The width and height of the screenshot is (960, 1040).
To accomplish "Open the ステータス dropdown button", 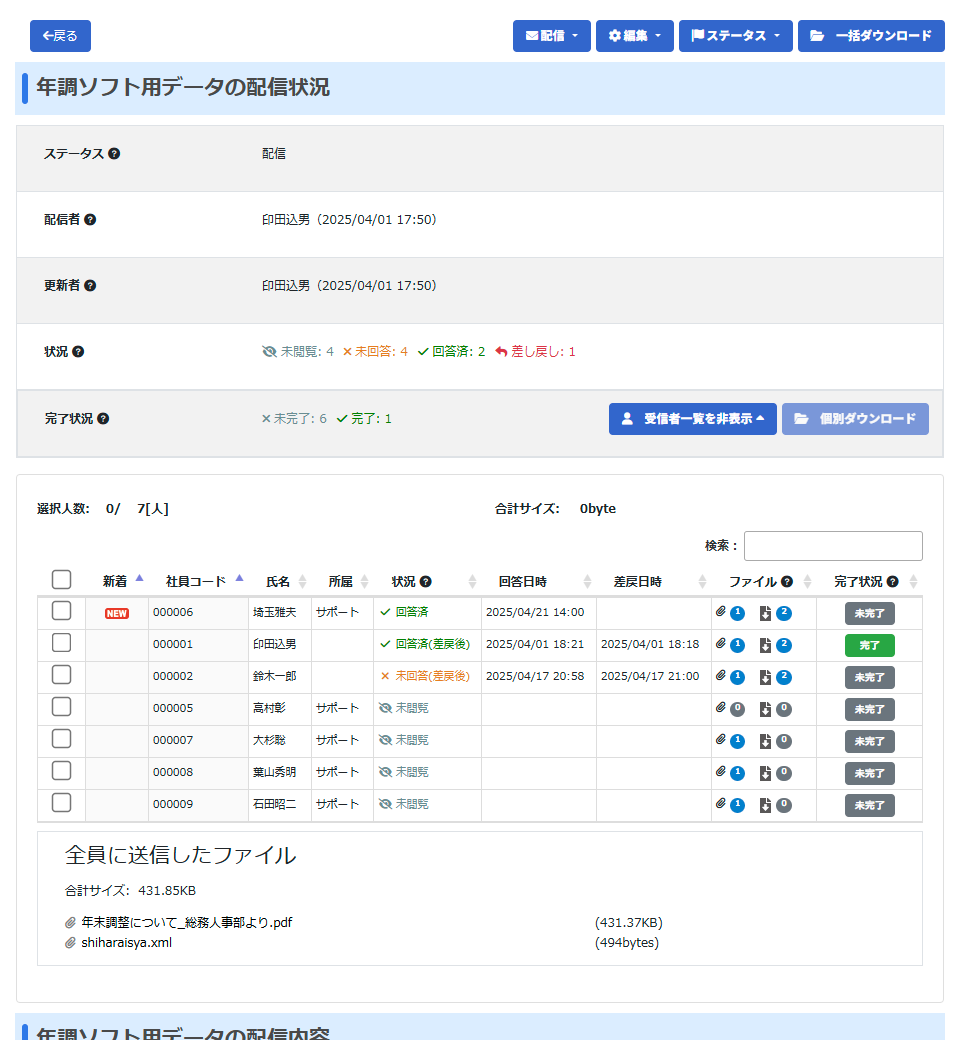I will pyautogui.click(x=735, y=36).
